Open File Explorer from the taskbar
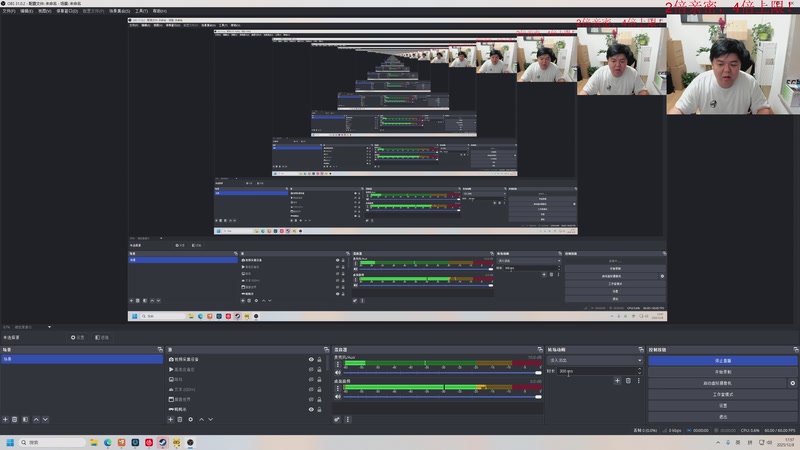 94,442
